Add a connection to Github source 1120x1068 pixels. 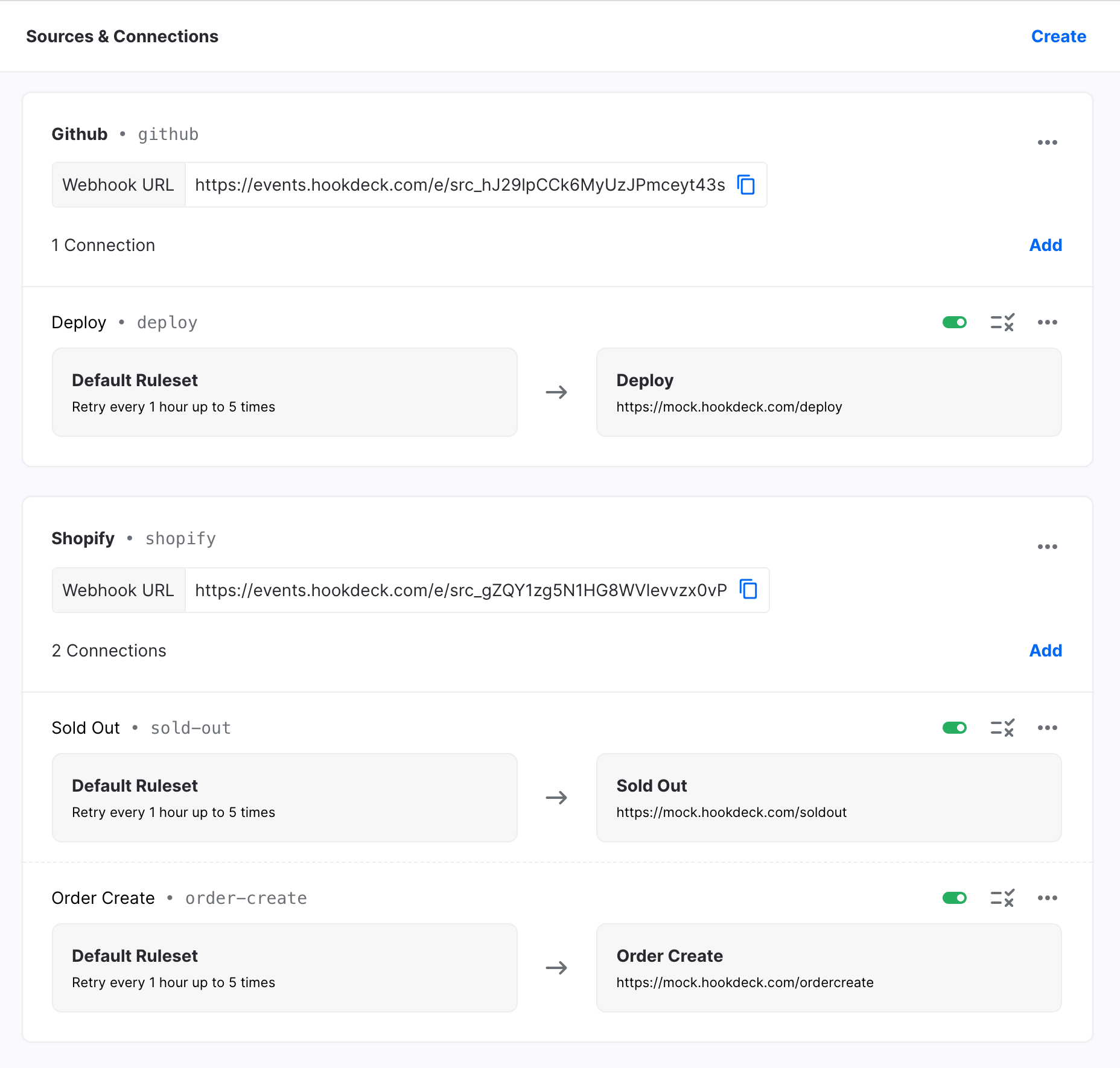click(1045, 245)
